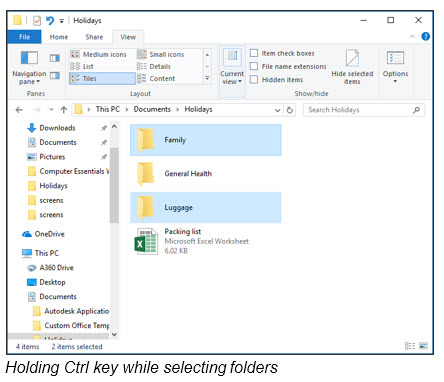Open the File tab
The image size is (444, 382).
(x=24, y=37)
